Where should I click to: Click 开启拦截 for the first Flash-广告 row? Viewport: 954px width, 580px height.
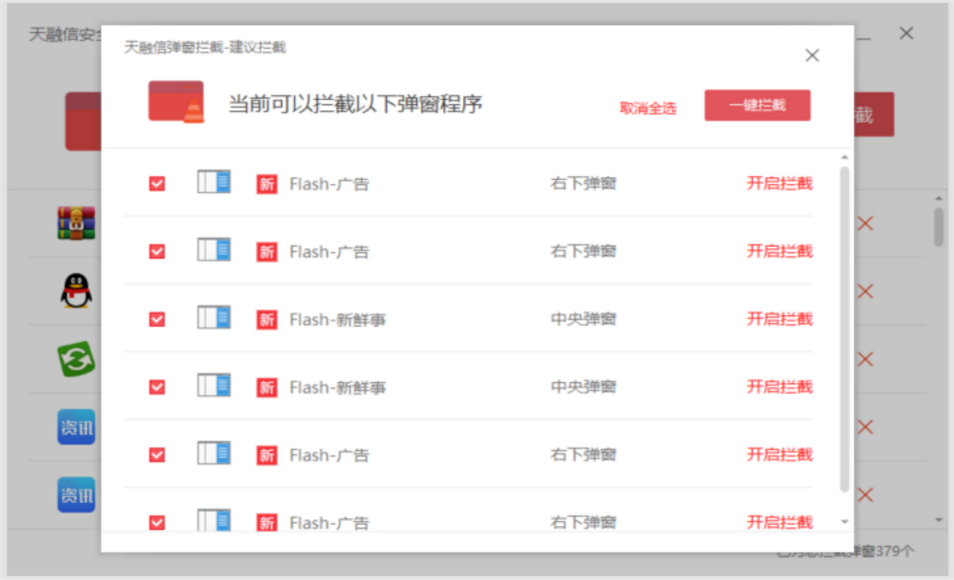[779, 183]
